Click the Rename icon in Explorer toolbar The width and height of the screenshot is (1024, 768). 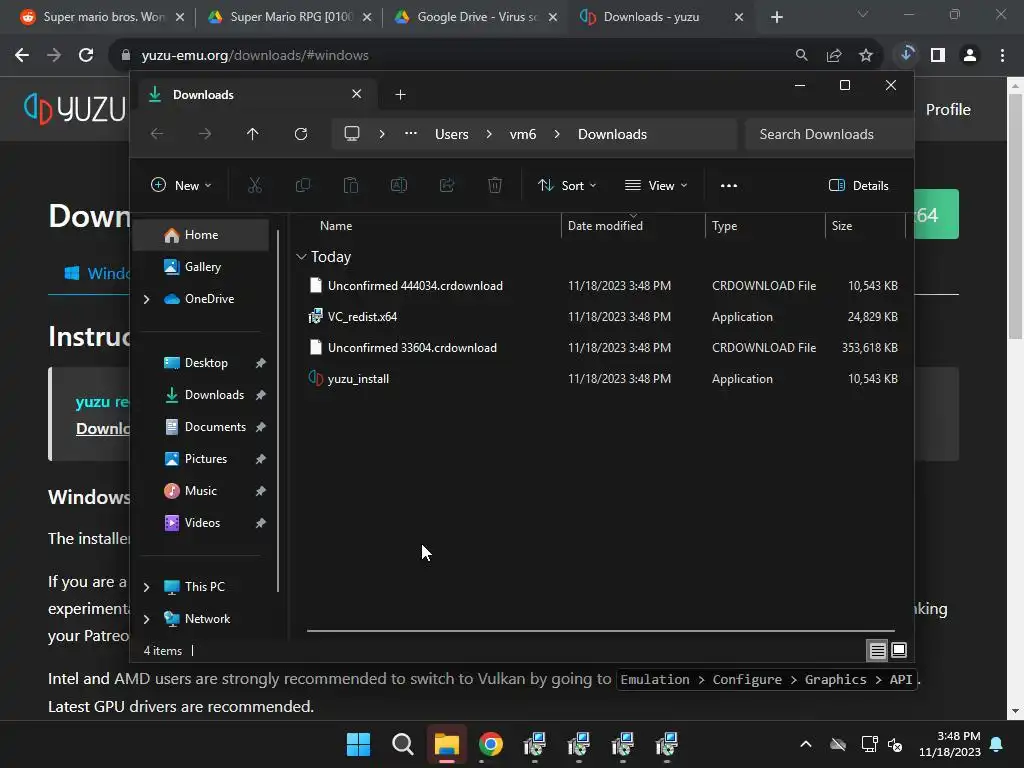click(x=399, y=185)
